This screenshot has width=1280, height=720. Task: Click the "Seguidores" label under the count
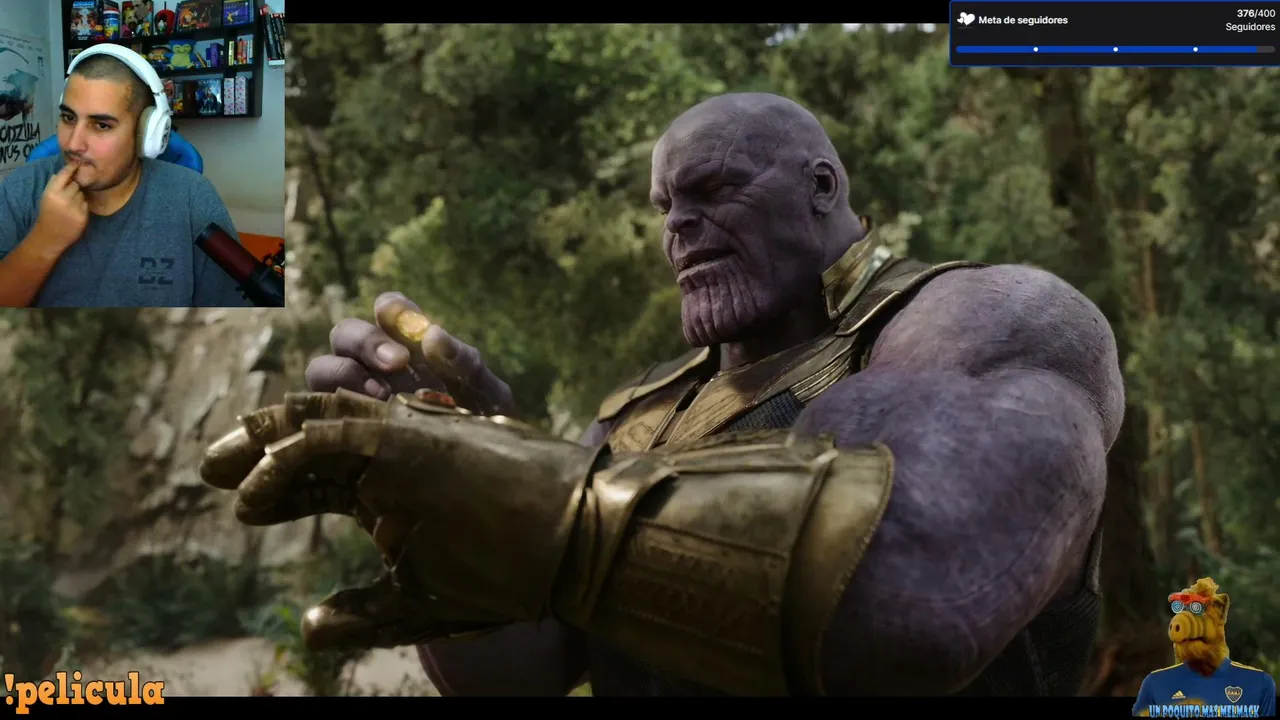[x=1250, y=27]
